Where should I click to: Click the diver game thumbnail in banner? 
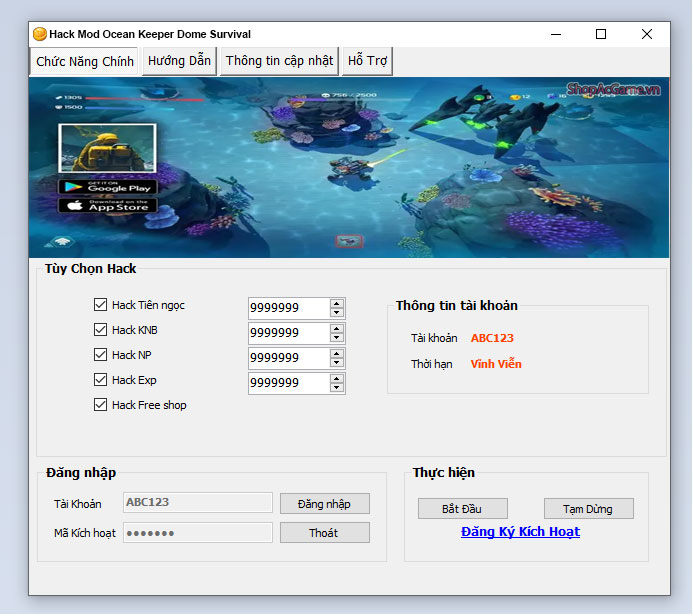pyautogui.click(x=107, y=148)
